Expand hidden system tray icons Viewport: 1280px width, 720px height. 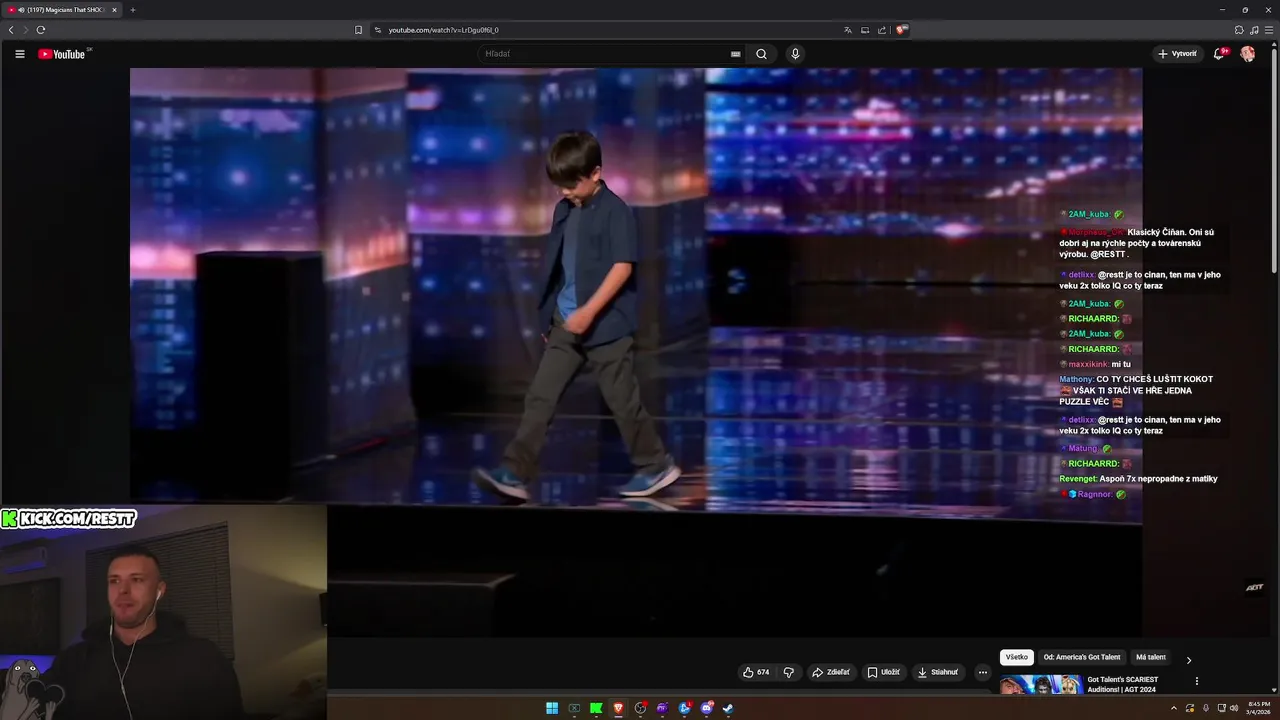click(1174, 708)
